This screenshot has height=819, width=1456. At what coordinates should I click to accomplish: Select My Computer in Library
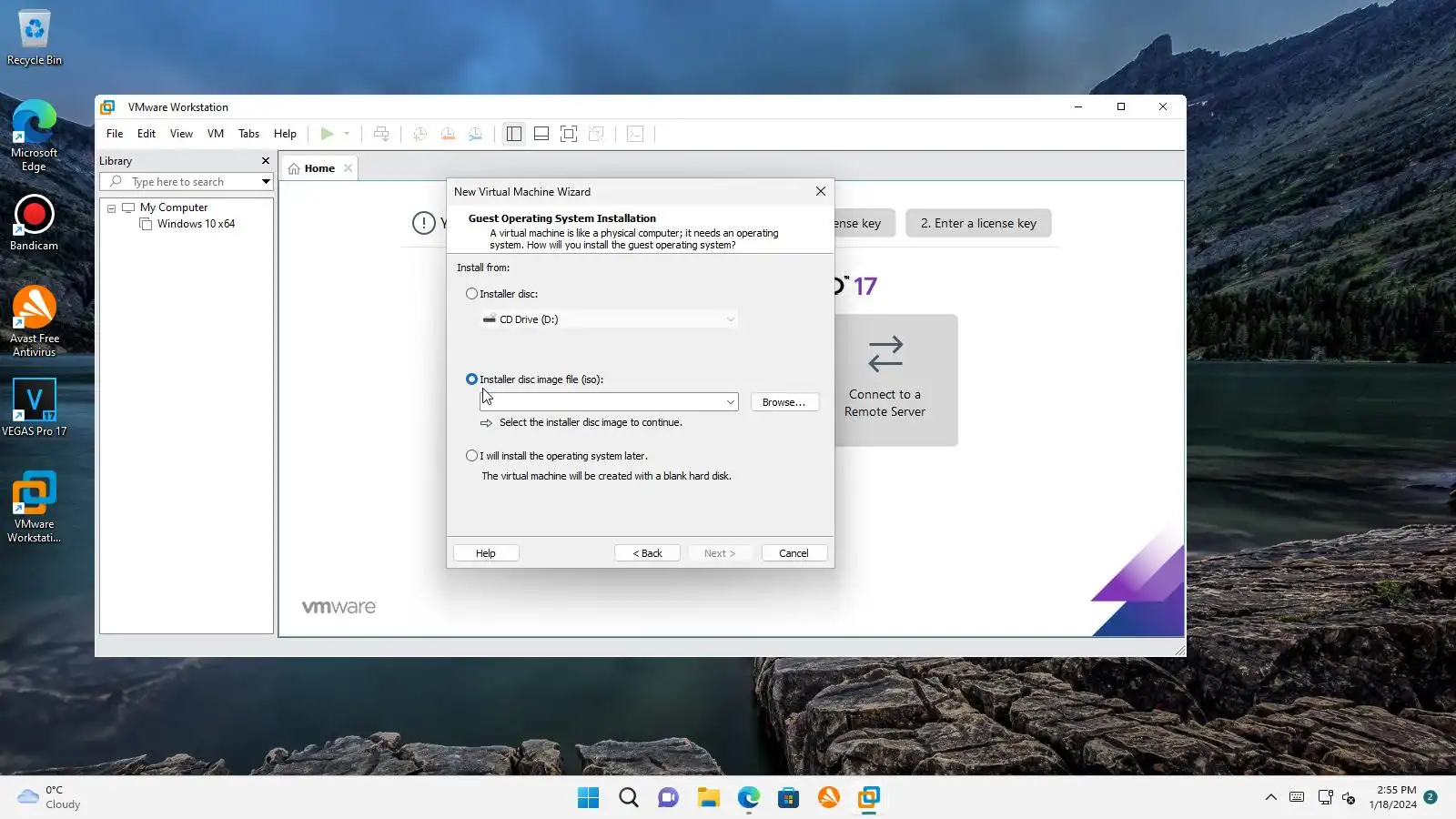tap(173, 207)
